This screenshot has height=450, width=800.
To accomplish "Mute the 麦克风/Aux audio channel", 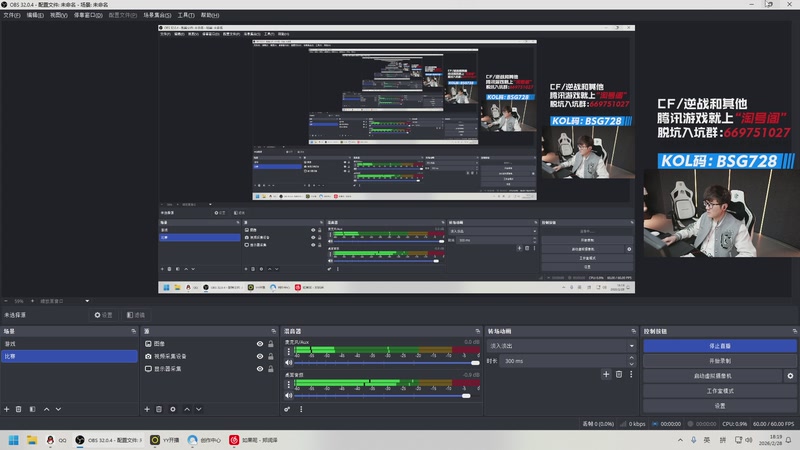I will 289,363.
